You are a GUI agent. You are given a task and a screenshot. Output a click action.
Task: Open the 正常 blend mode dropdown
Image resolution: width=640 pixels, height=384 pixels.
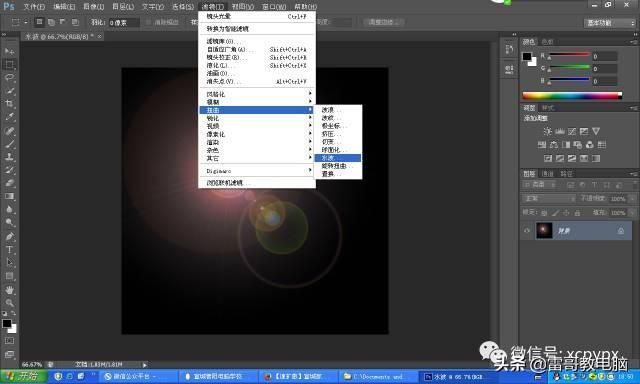[549, 198]
